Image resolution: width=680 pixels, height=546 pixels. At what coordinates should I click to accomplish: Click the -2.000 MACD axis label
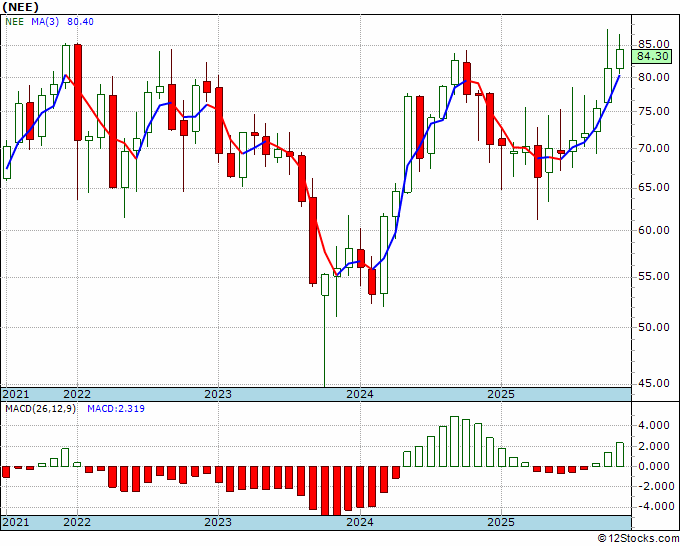(654, 486)
